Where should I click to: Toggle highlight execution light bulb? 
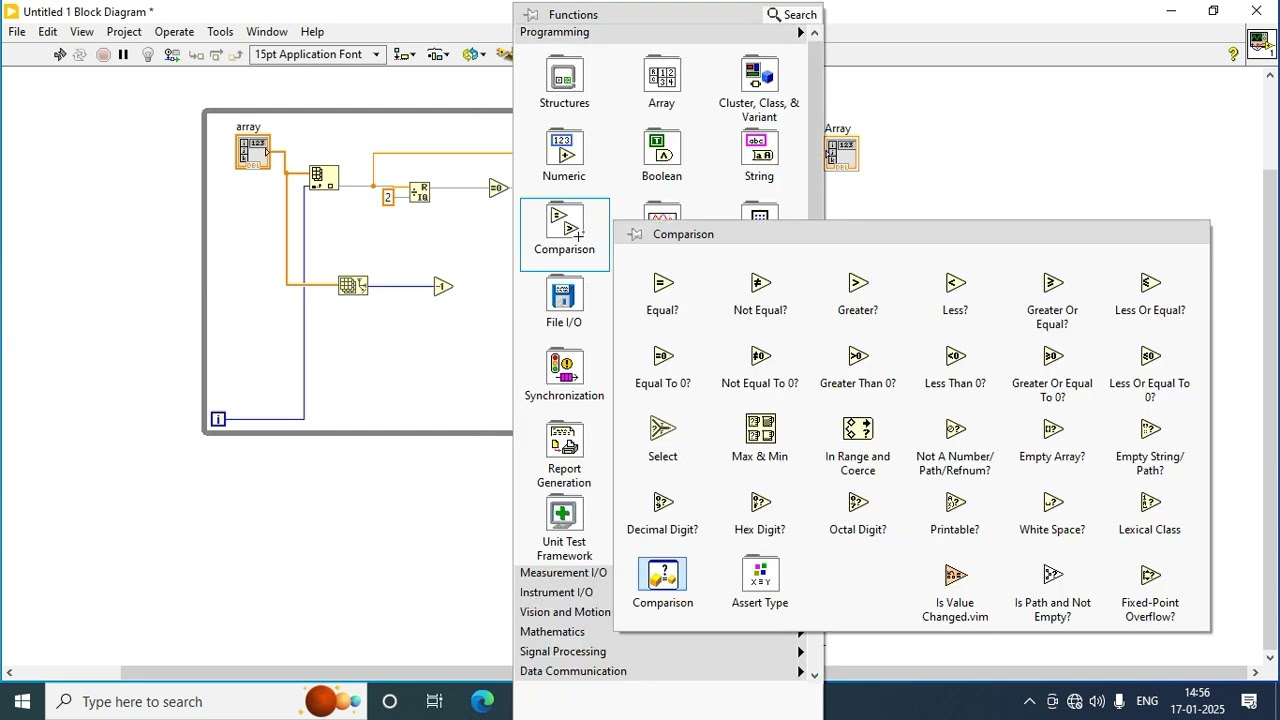pyautogui.click(x=148, y=55)
